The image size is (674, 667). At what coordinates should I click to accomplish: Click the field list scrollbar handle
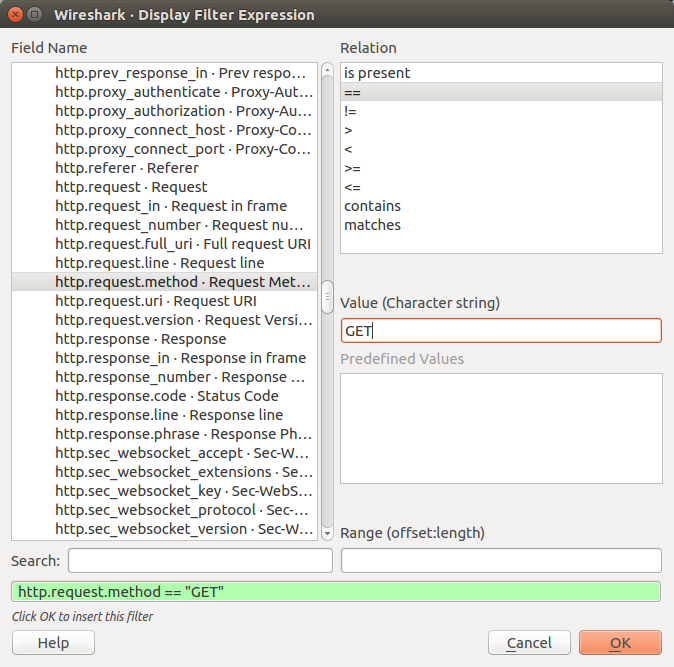pos(327,297)
